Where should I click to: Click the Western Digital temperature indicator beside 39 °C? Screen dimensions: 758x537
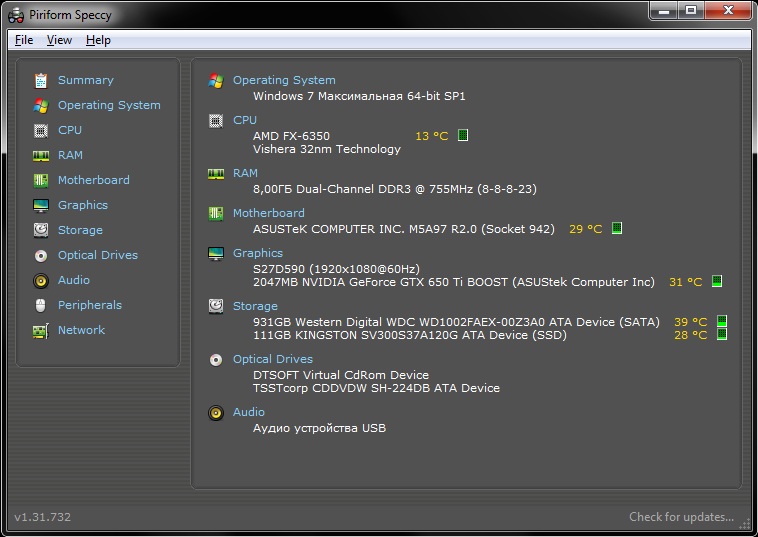[722, 321]
